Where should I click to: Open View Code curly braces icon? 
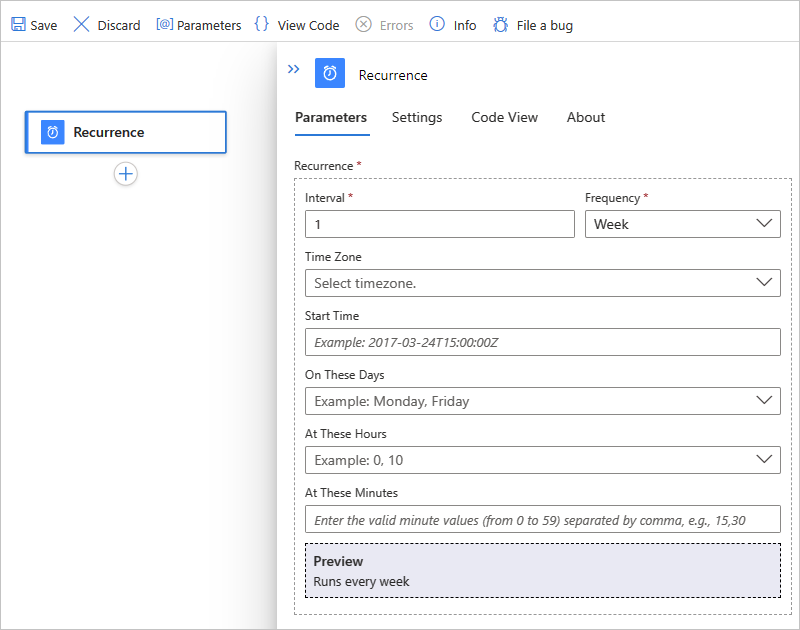pyautogui.click(x=262, y=25)
